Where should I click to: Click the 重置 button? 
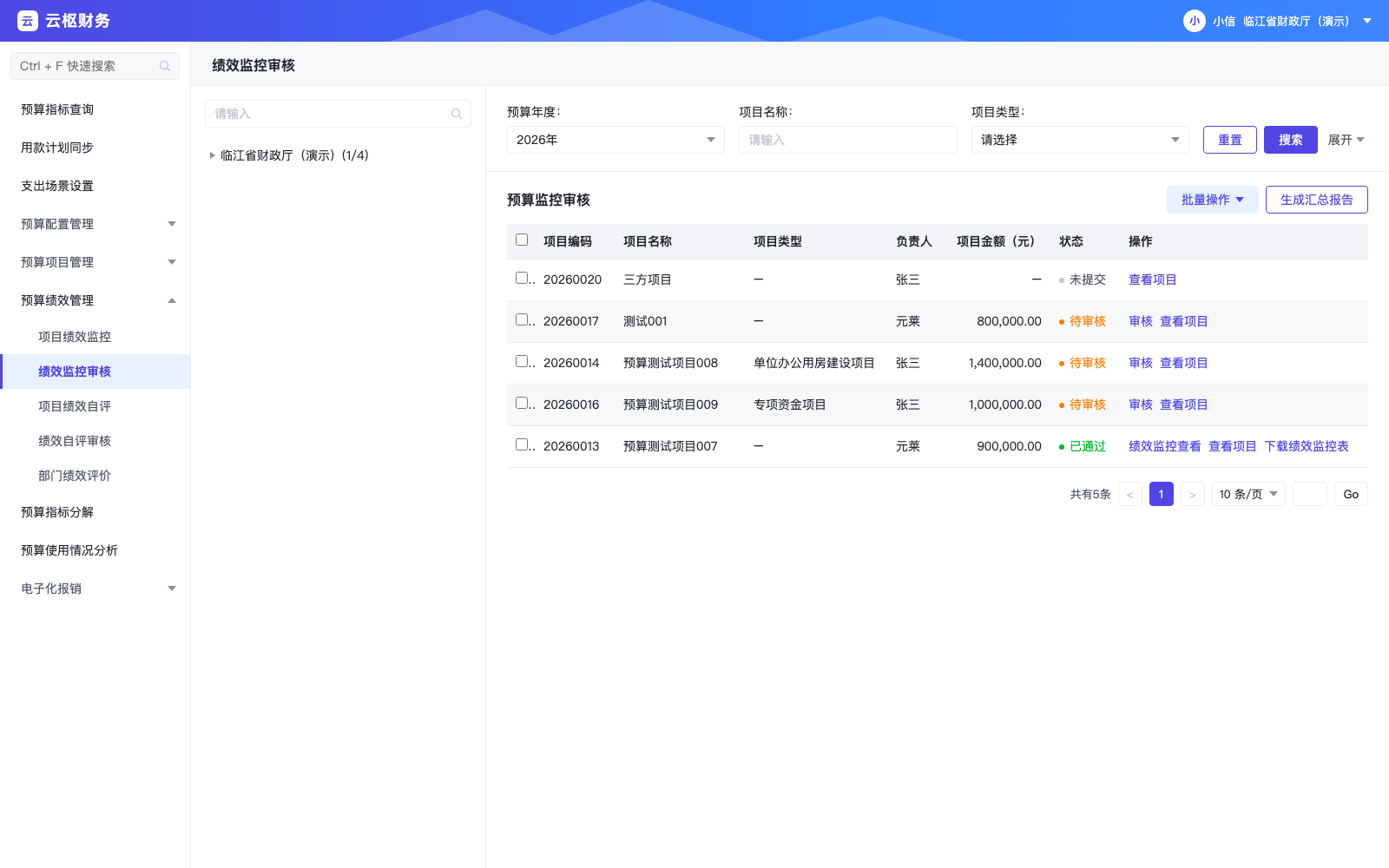pyautogui.click(x=1230, y=140)
